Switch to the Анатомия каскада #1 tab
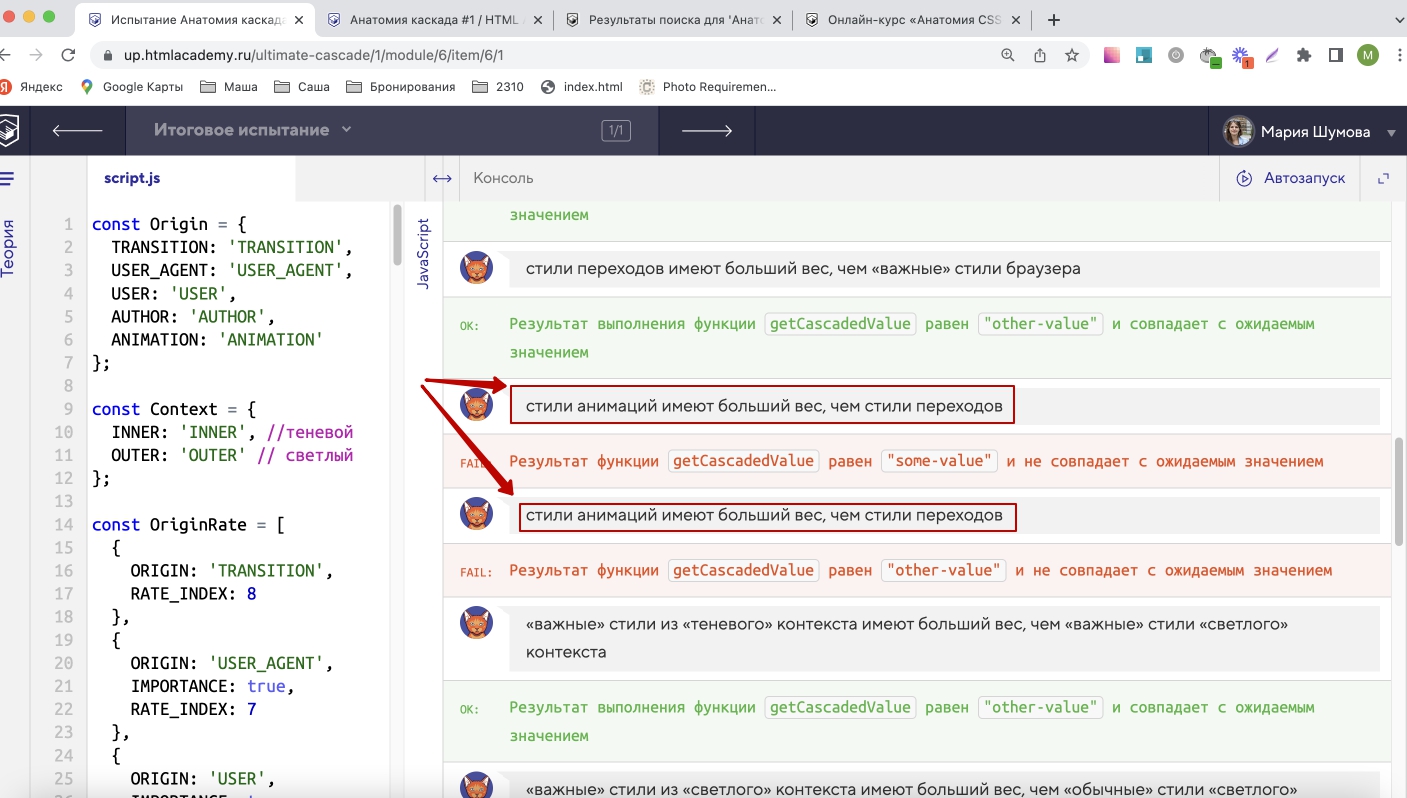Screen dimensions: 1407x798 pos(434,20)
